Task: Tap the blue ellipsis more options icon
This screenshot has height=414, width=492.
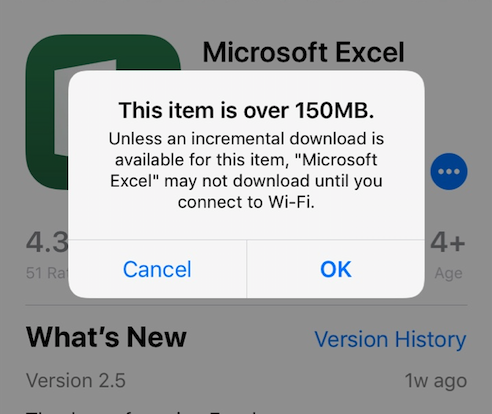Action: (449, 171)
